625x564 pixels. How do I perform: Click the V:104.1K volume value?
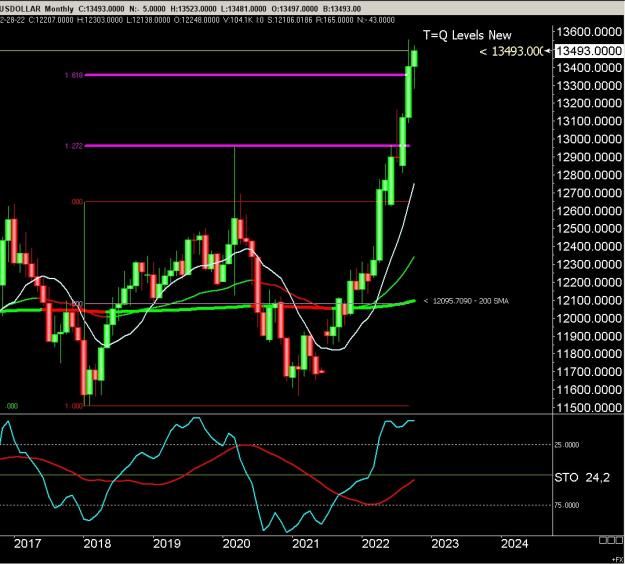coord(238,20)
